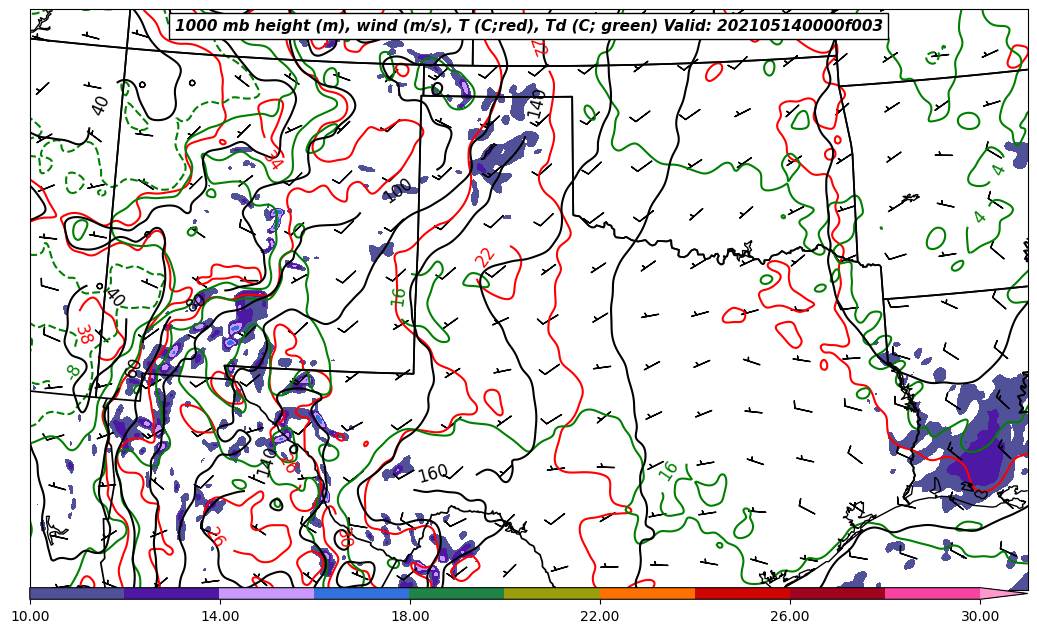Screen dimensions: 1037x633
Task: Select the bright red 24–26 colorbar segment
Action: coord(742,593)
